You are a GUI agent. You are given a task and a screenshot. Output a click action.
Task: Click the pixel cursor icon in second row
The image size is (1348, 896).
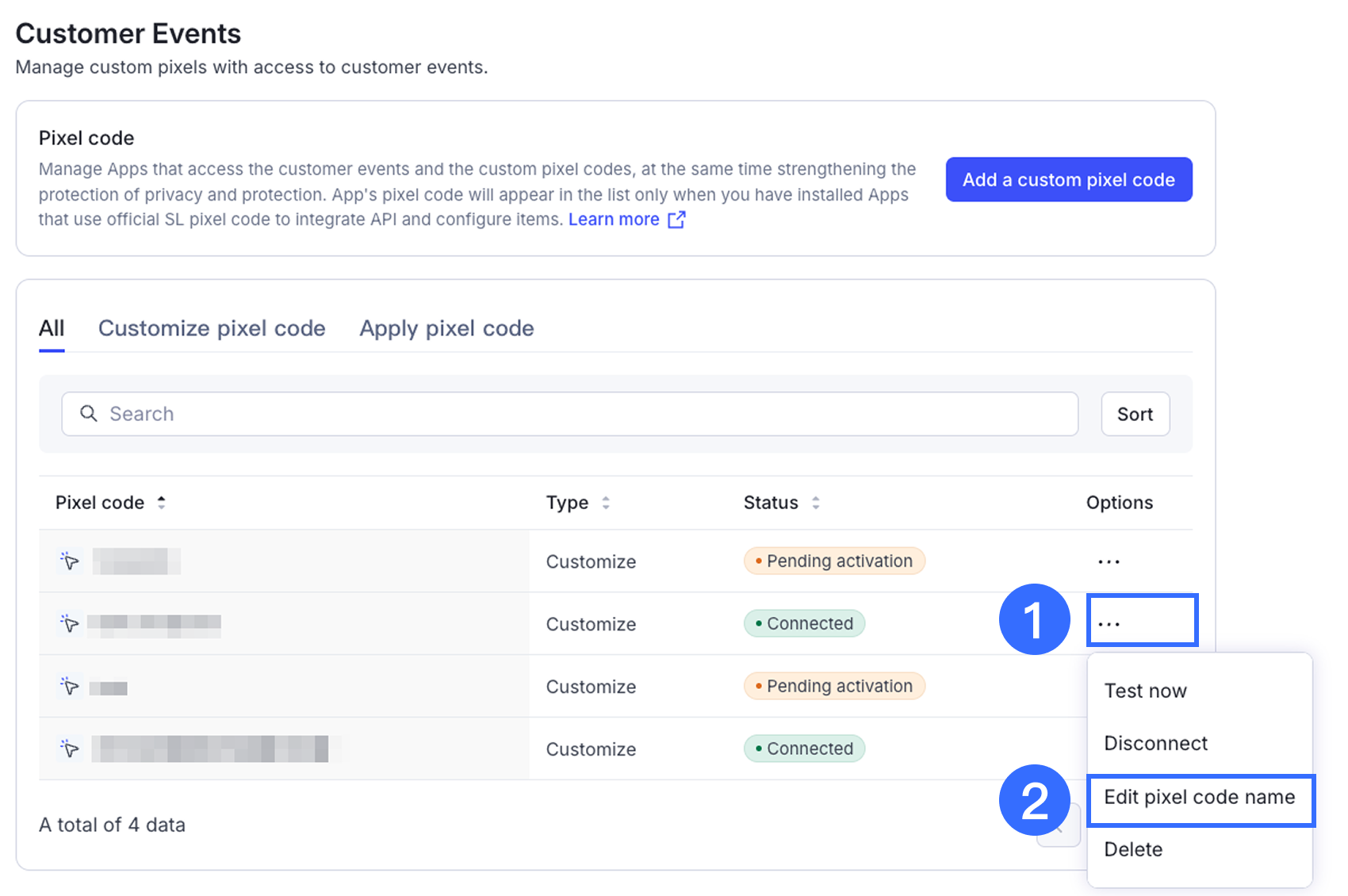pyautogui.click(x=70, y=623)
